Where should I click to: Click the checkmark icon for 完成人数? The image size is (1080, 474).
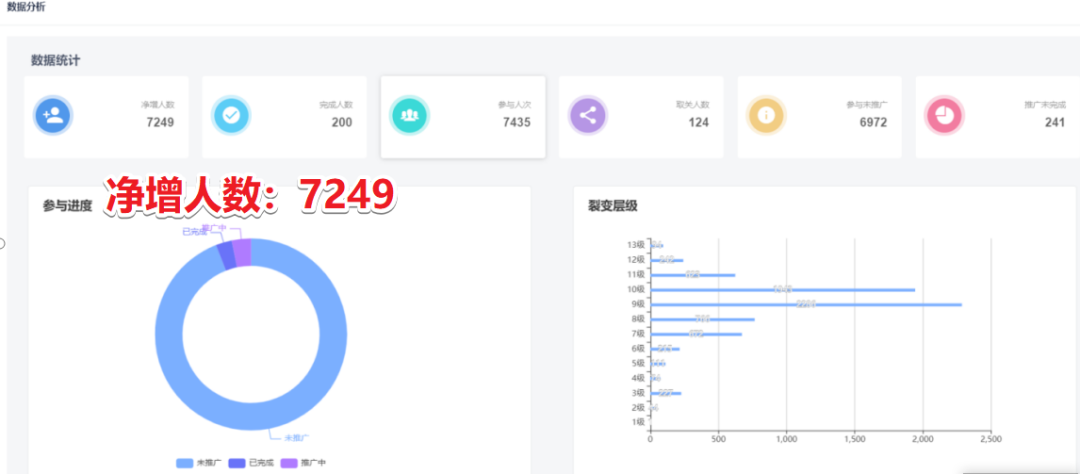pos(231,115)
